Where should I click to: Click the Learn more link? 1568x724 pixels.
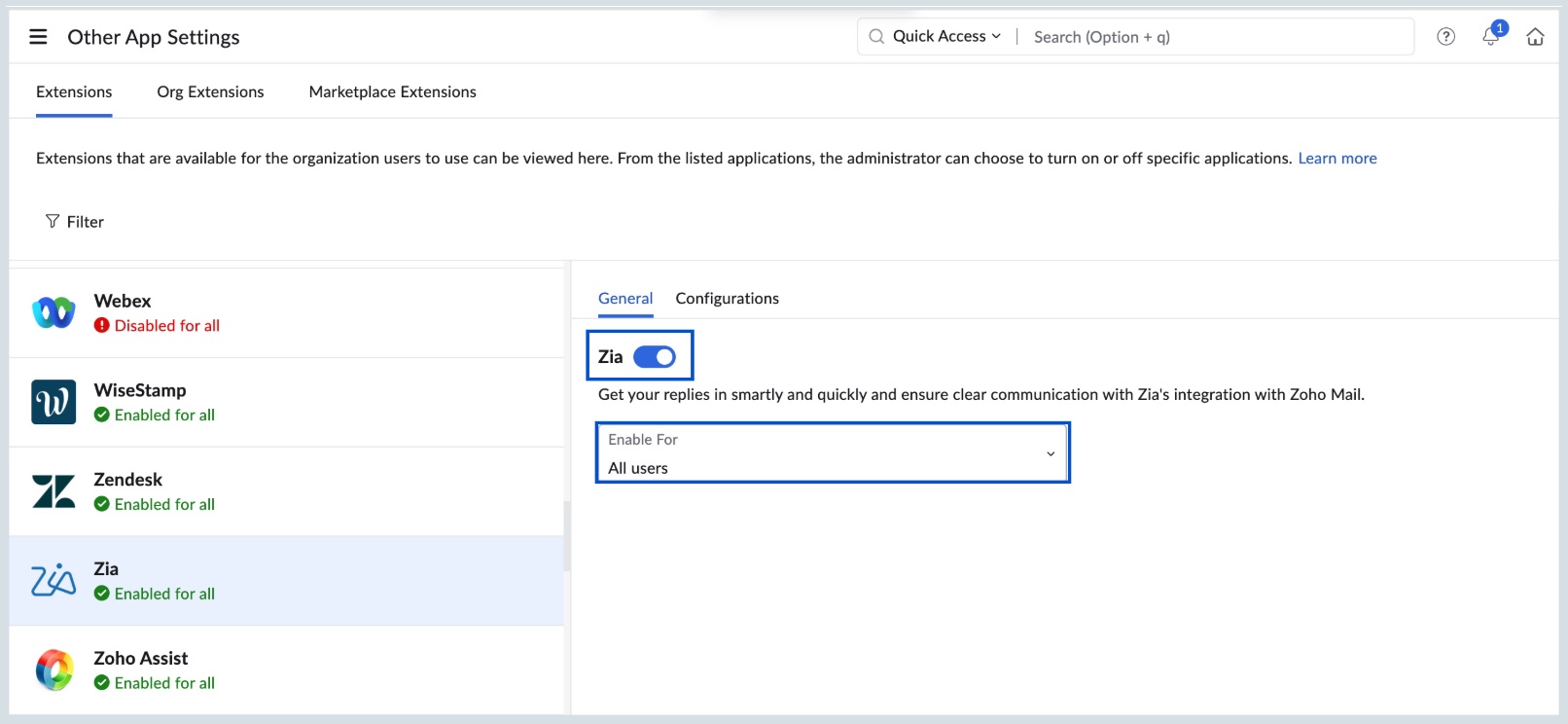pos(1336,159)
